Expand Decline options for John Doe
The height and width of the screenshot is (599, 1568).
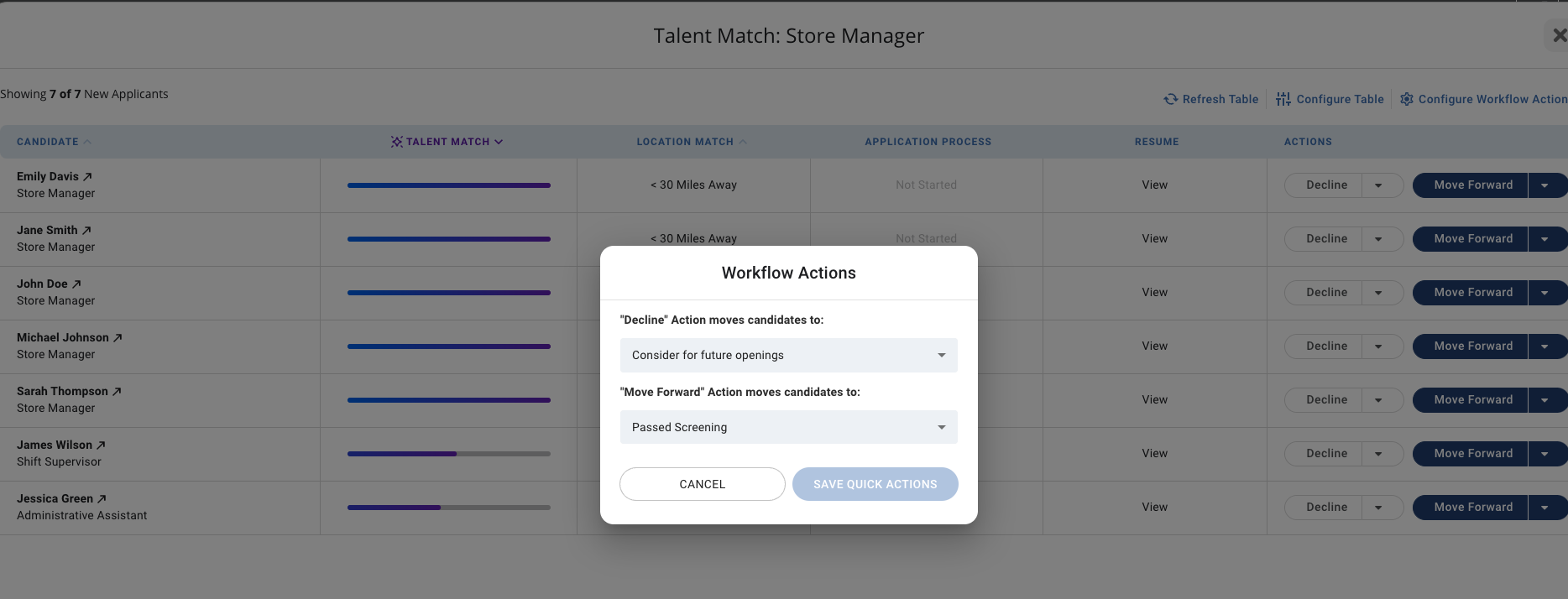tap(1378, 293)
